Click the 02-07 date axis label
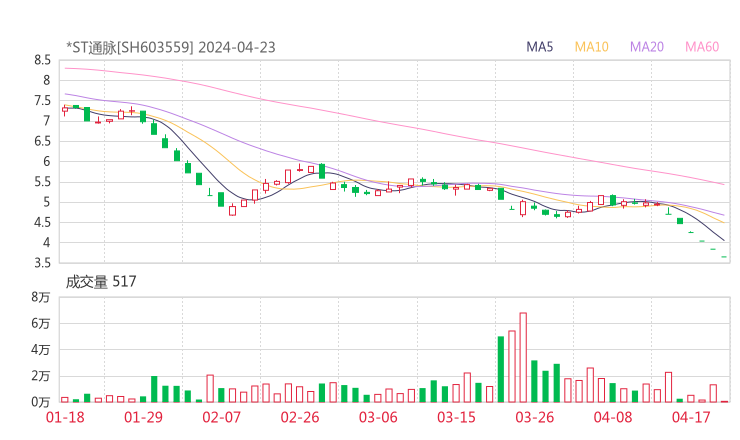This screenshot has width=740, height=440. [222, 417]
